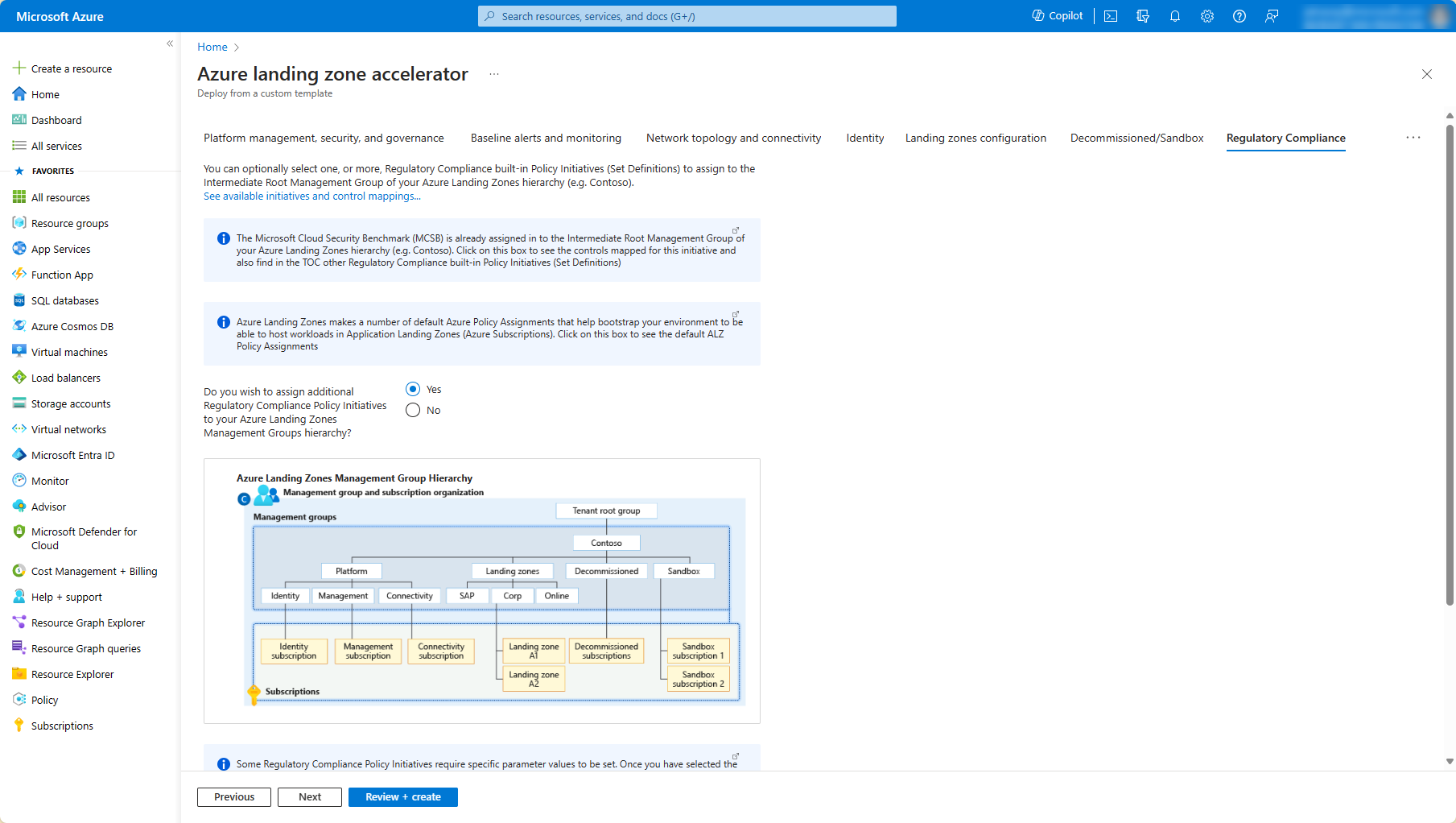Open portal settings gear
Viewport: 1456px width, 823px height.
click(1206, 15)
